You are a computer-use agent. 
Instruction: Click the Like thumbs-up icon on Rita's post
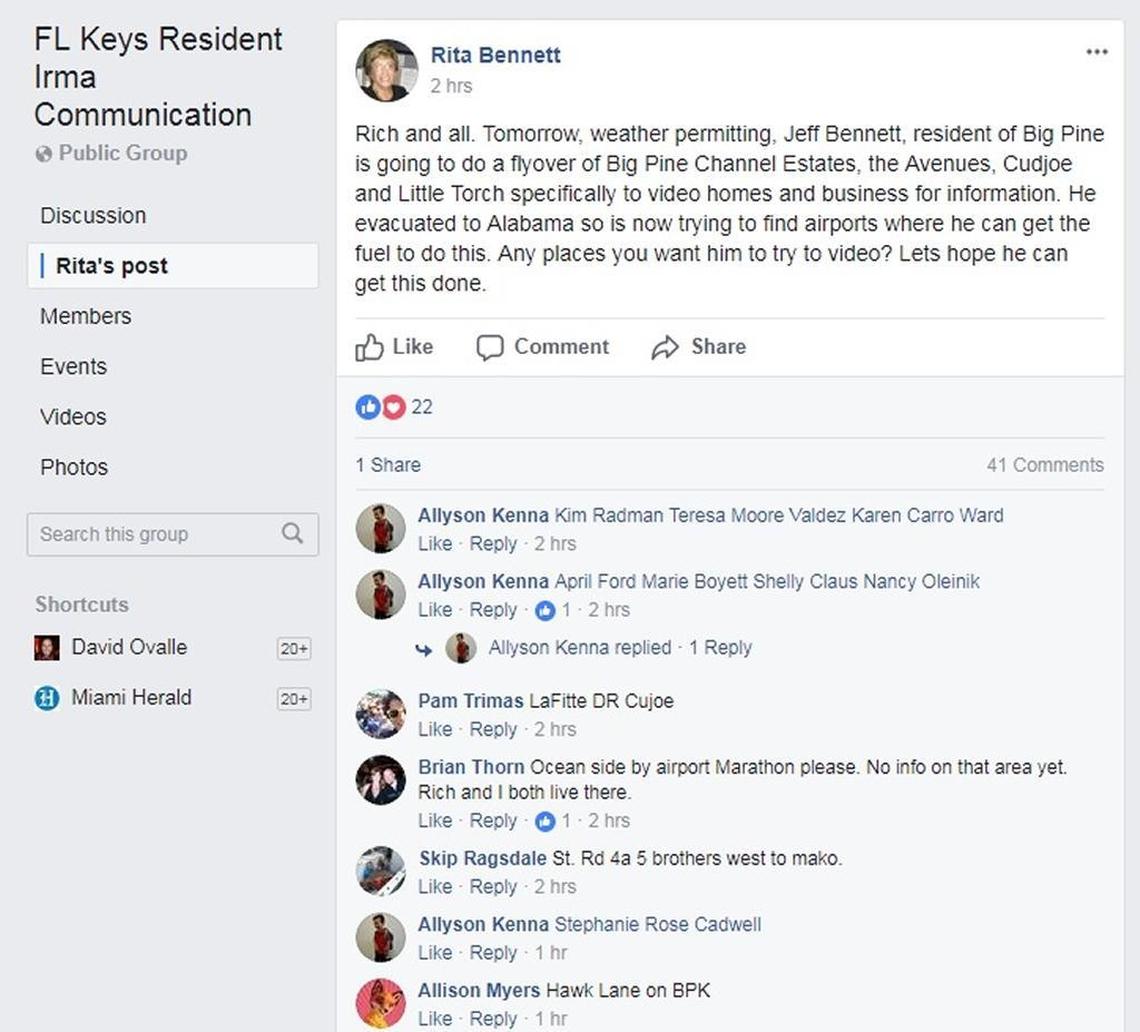[368, 347]
